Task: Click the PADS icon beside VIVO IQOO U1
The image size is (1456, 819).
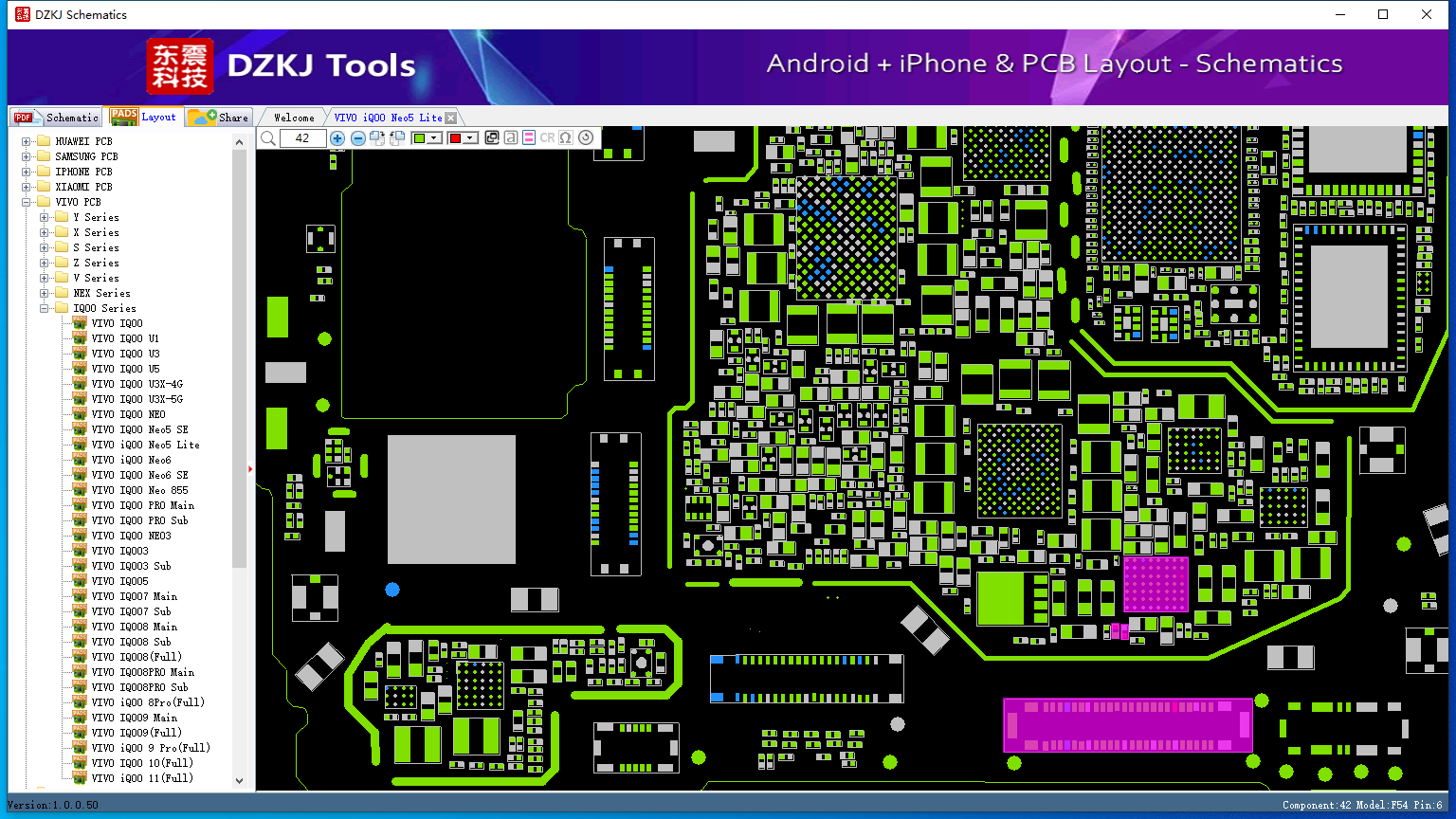Action: click(x=80, y=338)
